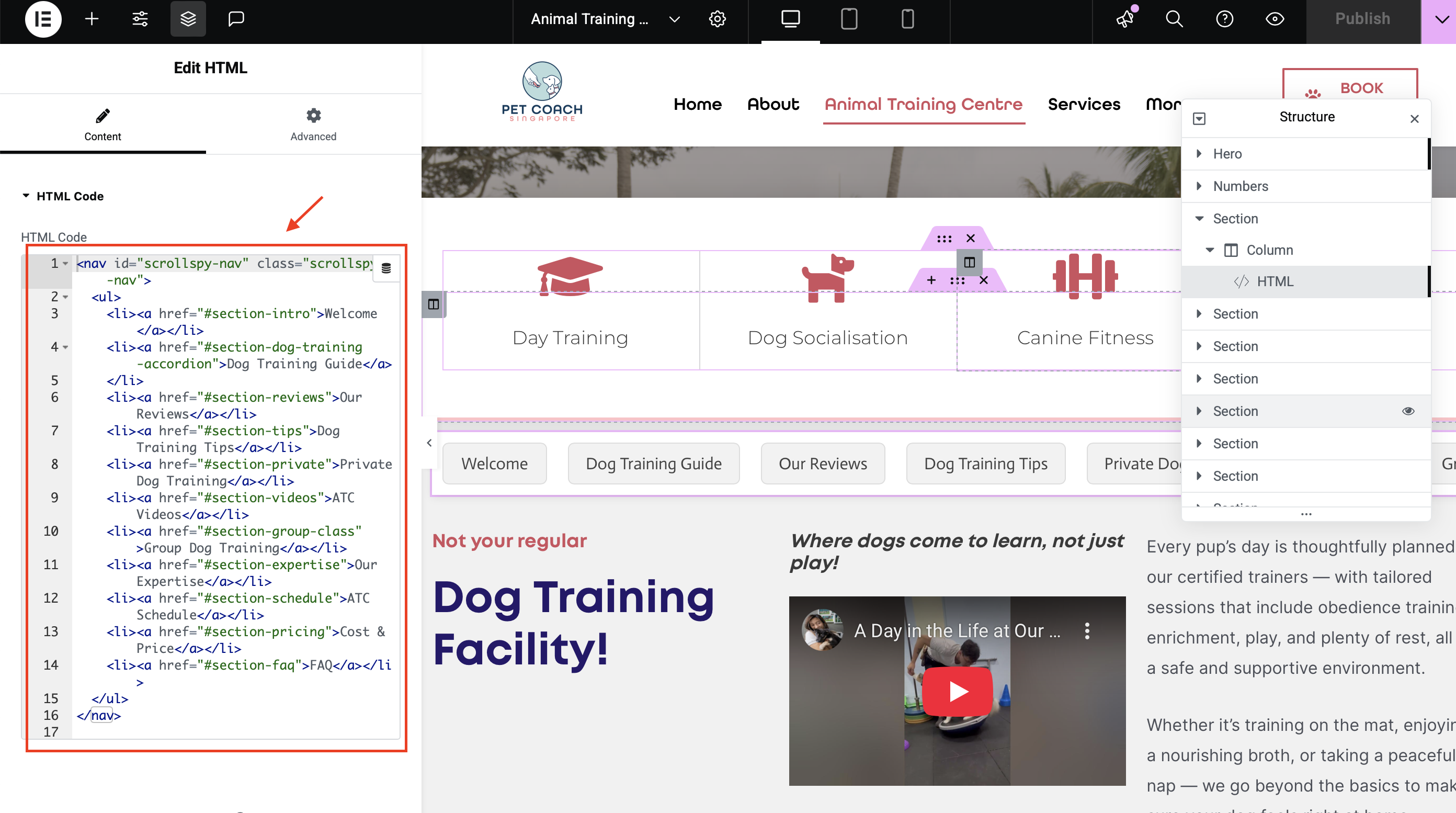Open the page title dropdown arrow
Screen dimensions: 1456x813
tap(674, 19)
